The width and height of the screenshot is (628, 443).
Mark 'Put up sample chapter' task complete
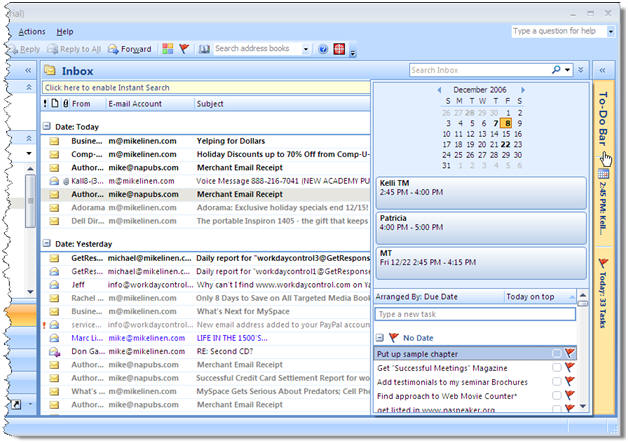[x=556, y=353]
